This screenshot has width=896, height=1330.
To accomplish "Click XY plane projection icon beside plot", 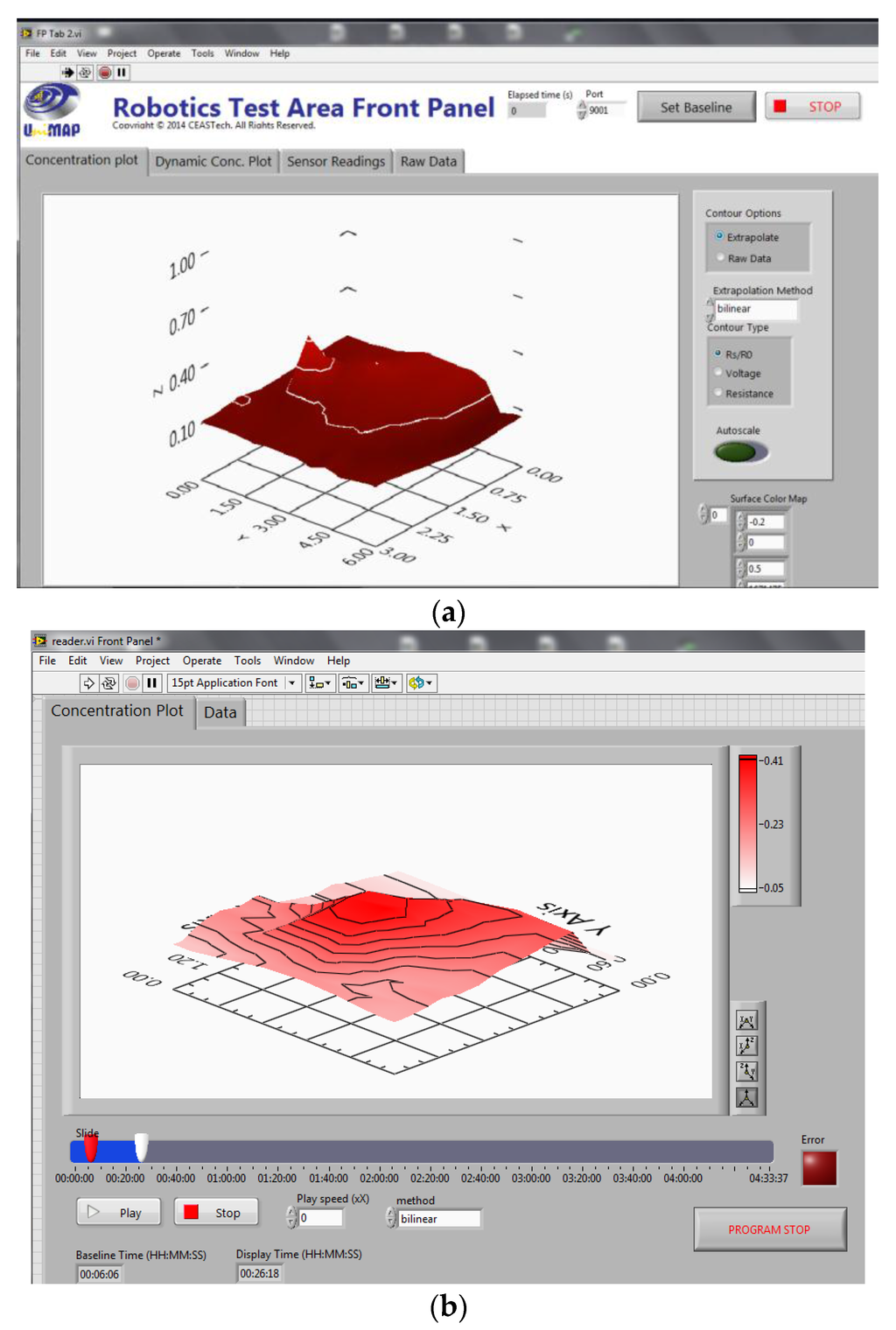I will 746,1020.
